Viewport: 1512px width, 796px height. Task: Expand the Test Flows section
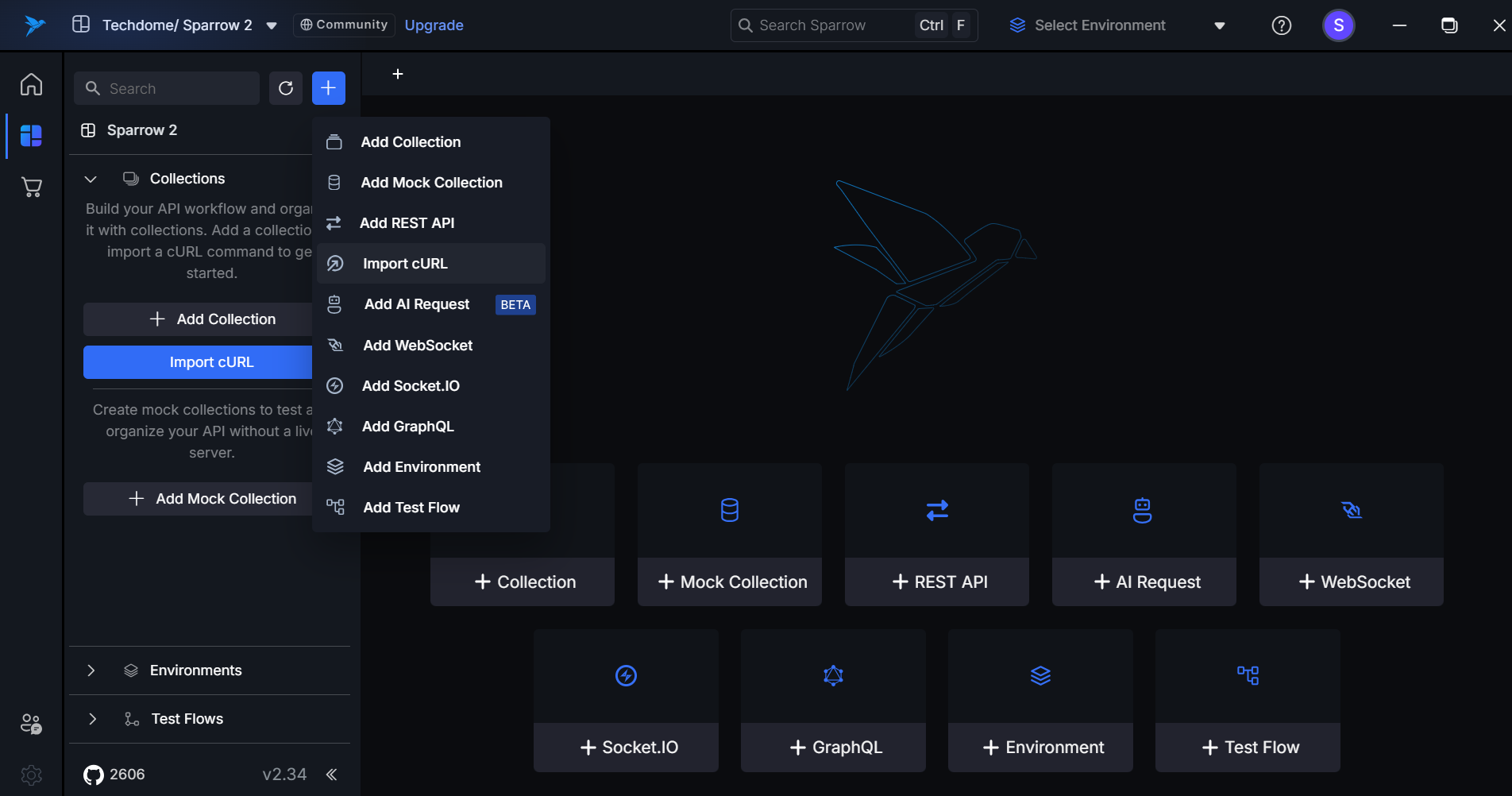(92, 719)
